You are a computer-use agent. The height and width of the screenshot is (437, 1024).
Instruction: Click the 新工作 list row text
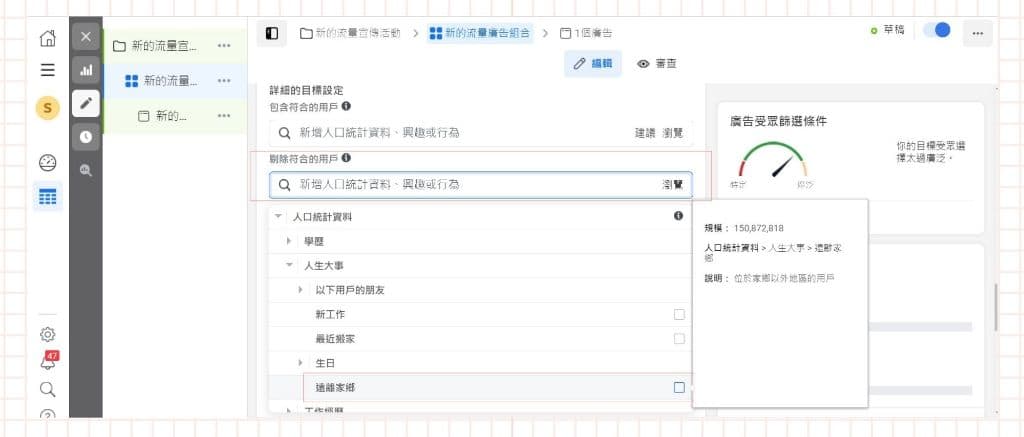[x=330, y=314]
